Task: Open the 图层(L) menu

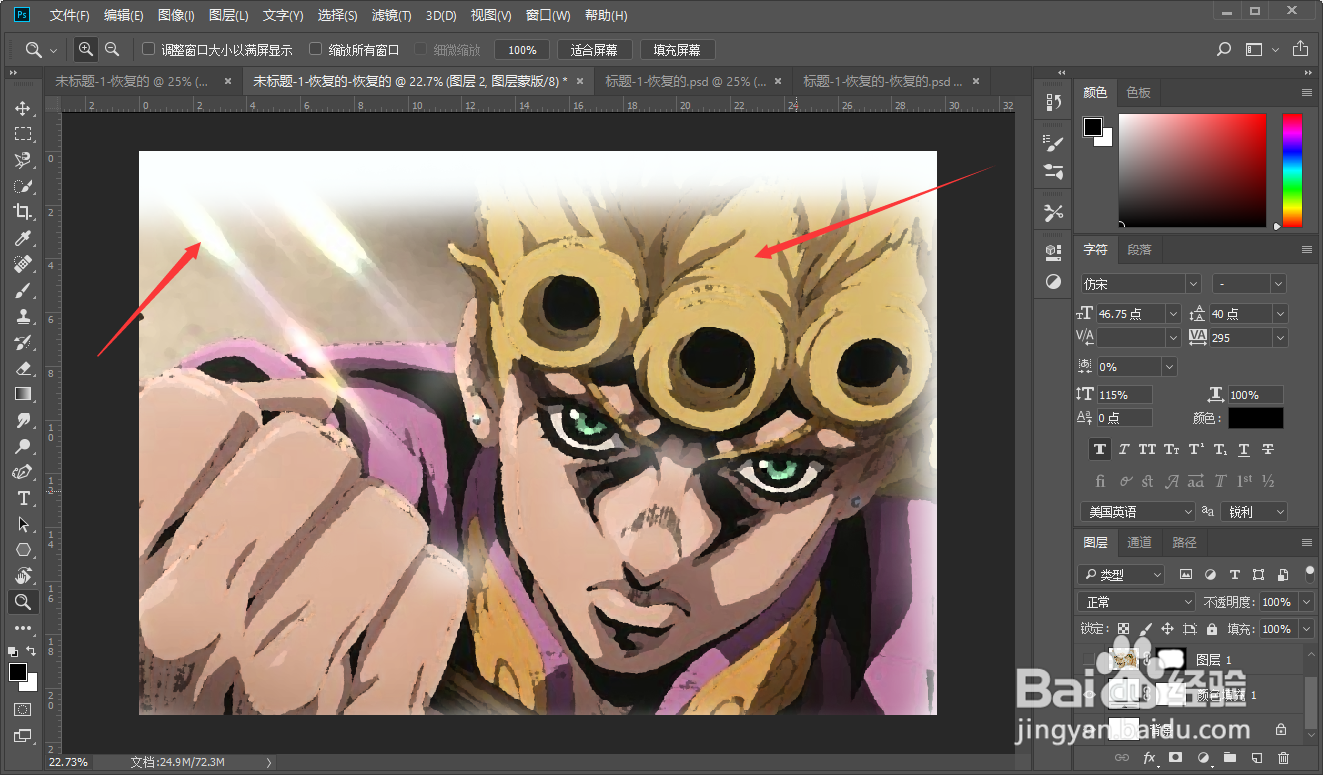Action: [229, 15]
